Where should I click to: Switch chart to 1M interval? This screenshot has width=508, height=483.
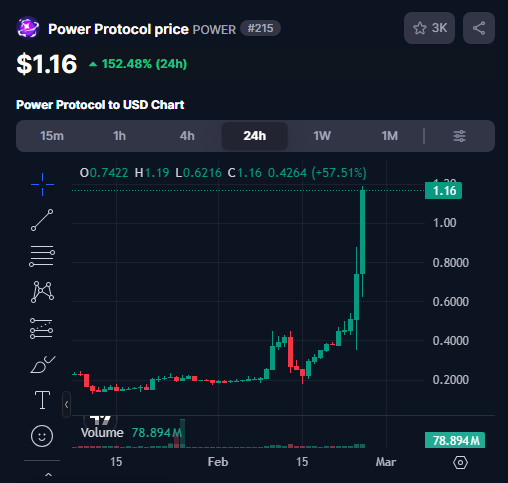click(x=390, y=136)
